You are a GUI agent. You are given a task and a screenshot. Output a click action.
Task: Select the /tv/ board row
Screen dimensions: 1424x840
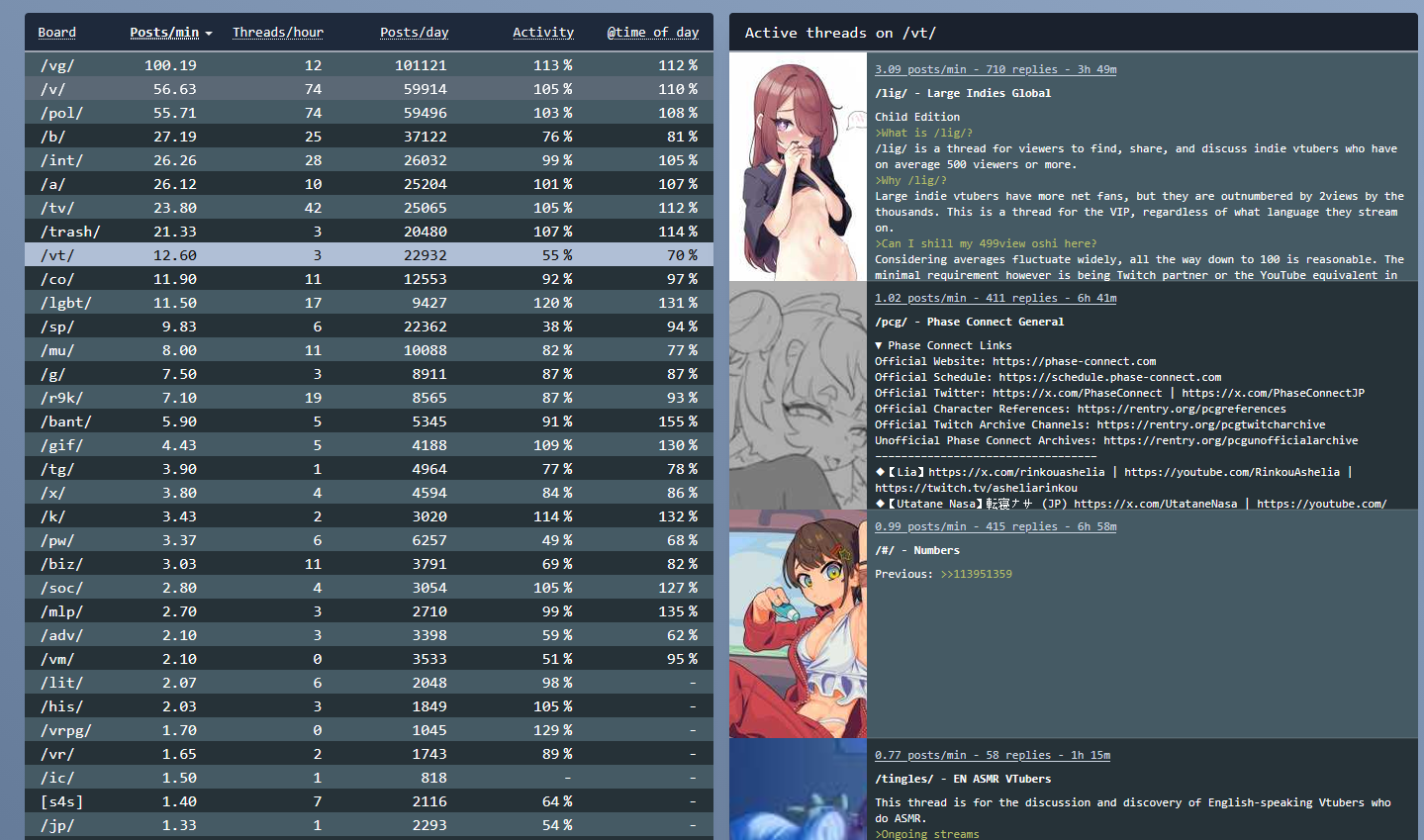(x=369, y=208)
